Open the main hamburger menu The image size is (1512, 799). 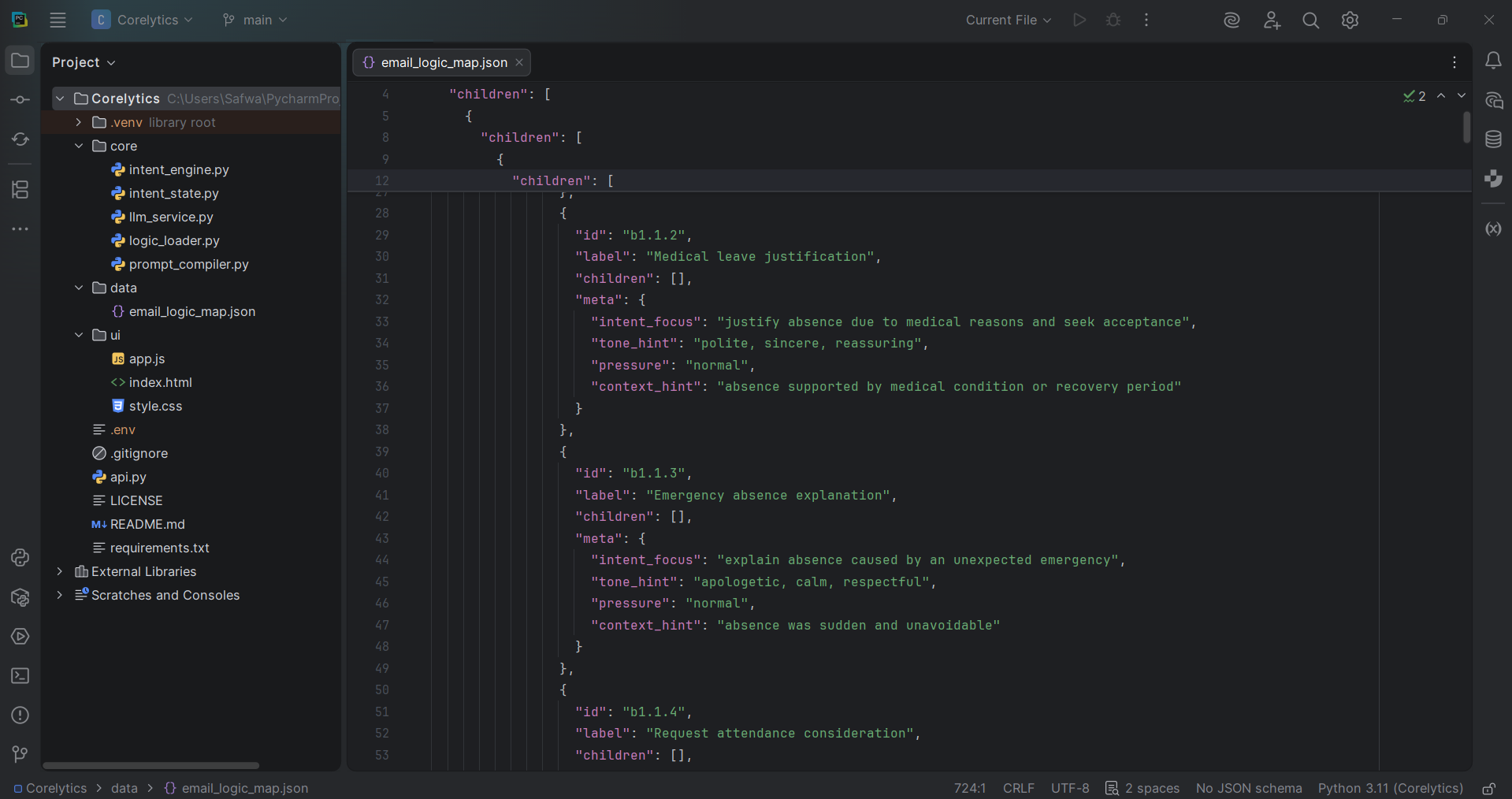coord(58,20)
